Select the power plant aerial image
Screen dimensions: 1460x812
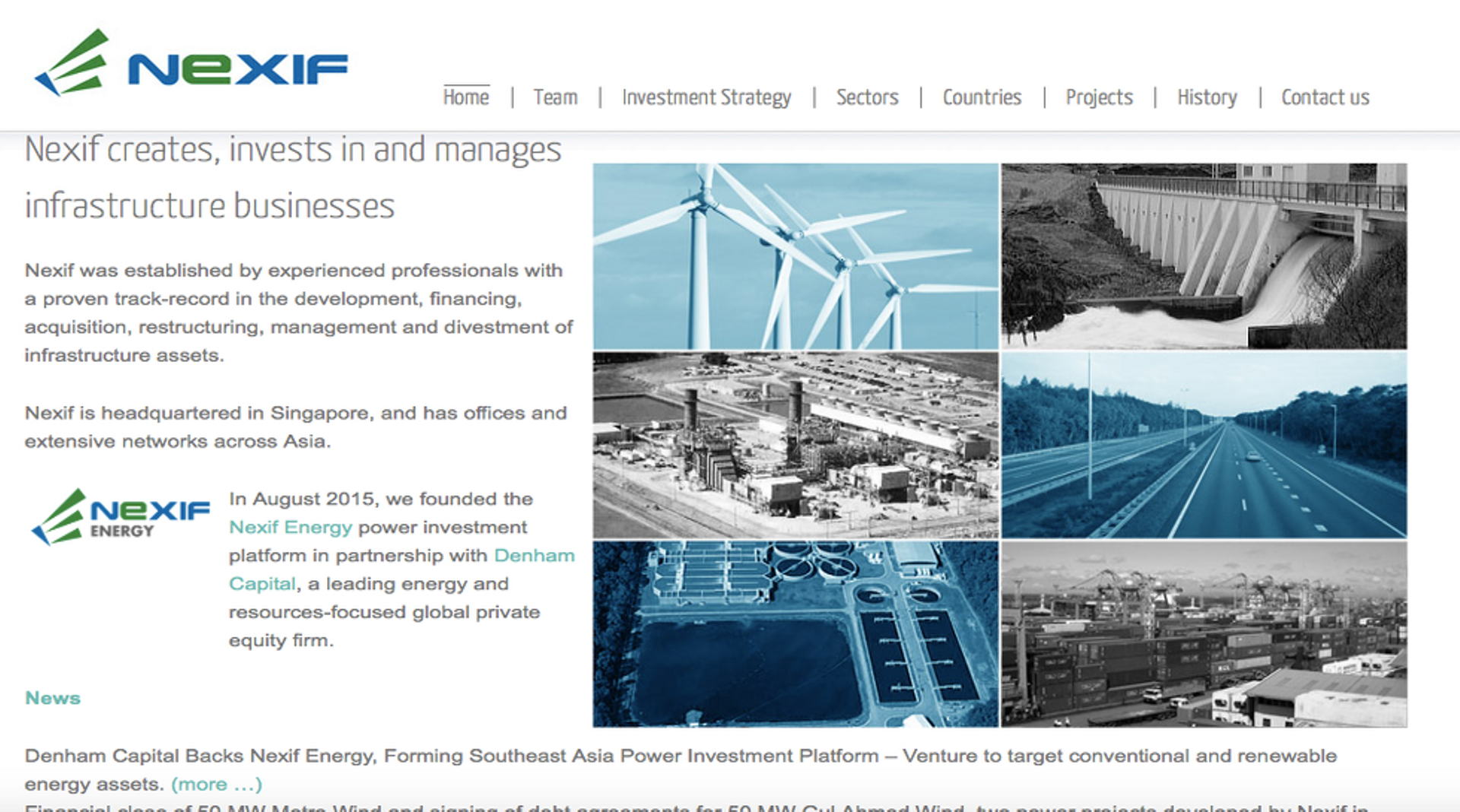[795, 443]
